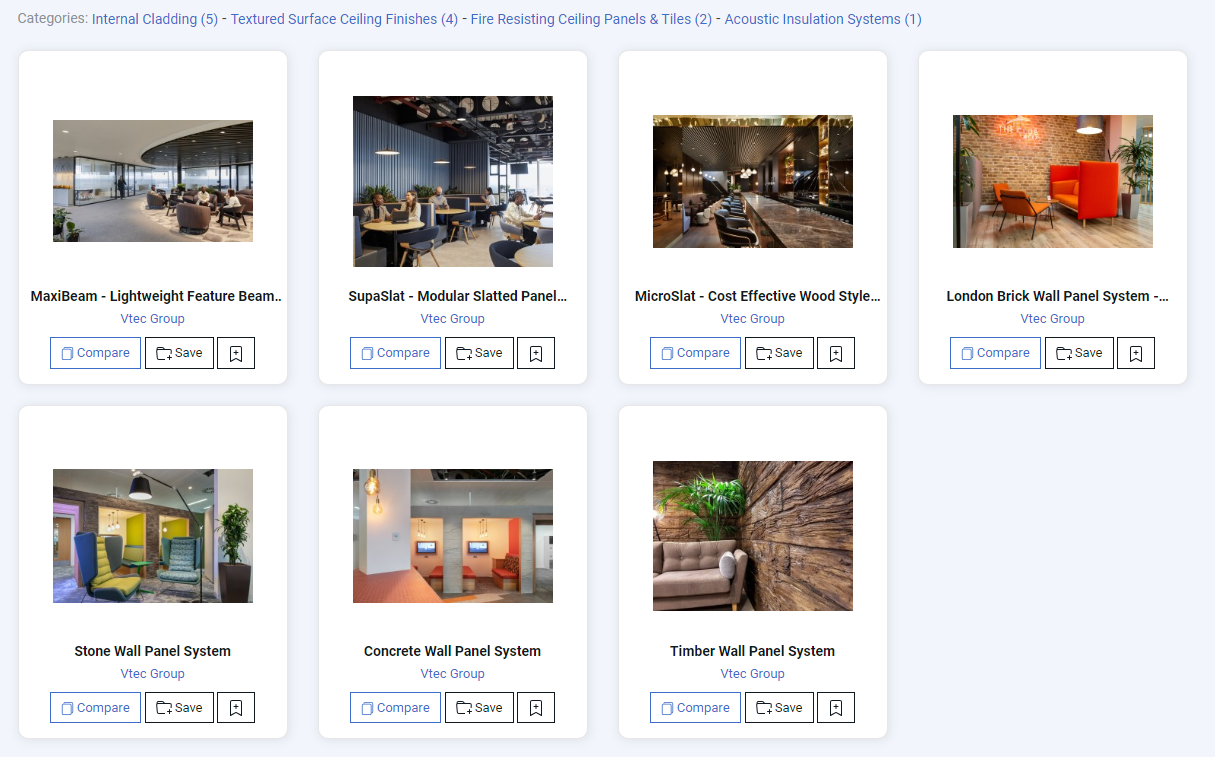
Task: Save the Timber Wall Panel System
Action: (x=779, y=708)
